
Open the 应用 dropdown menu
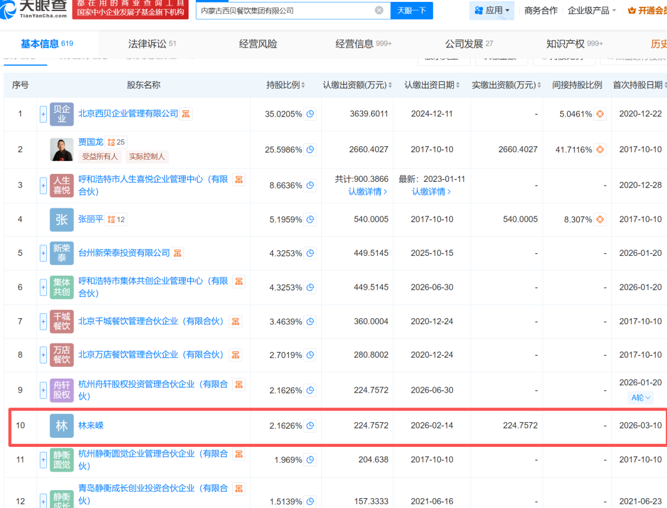493,11
